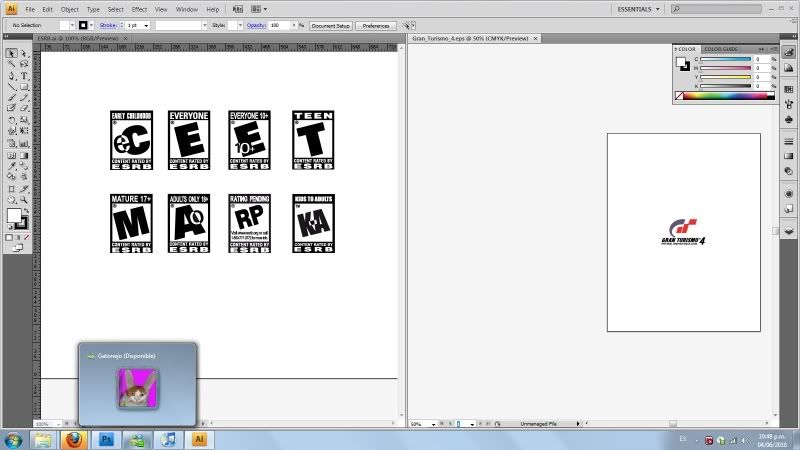Select the Rectangle tool
The width and height of the screenshot is (800, 450).
point(23,87)
